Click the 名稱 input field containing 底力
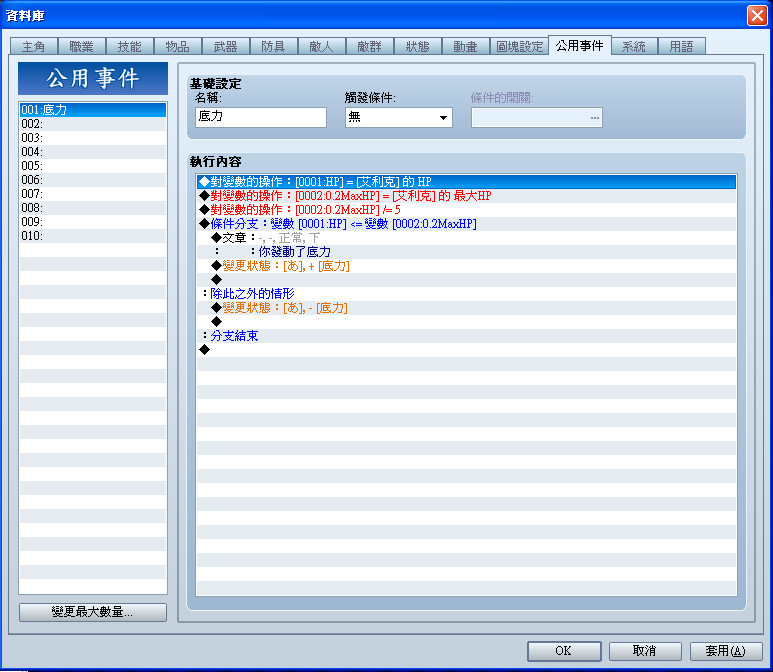The image size is (773, 672). pyautogui.click(x=261, y=117)
